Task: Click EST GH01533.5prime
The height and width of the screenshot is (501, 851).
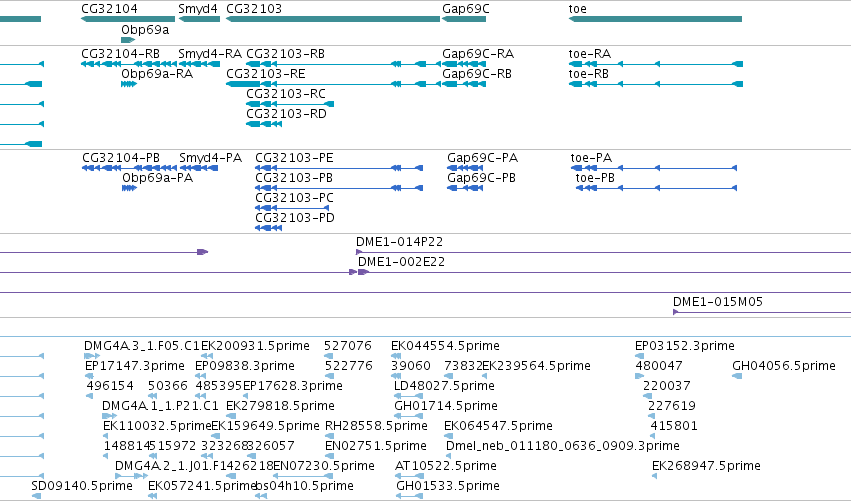Action: coord(448,487)
